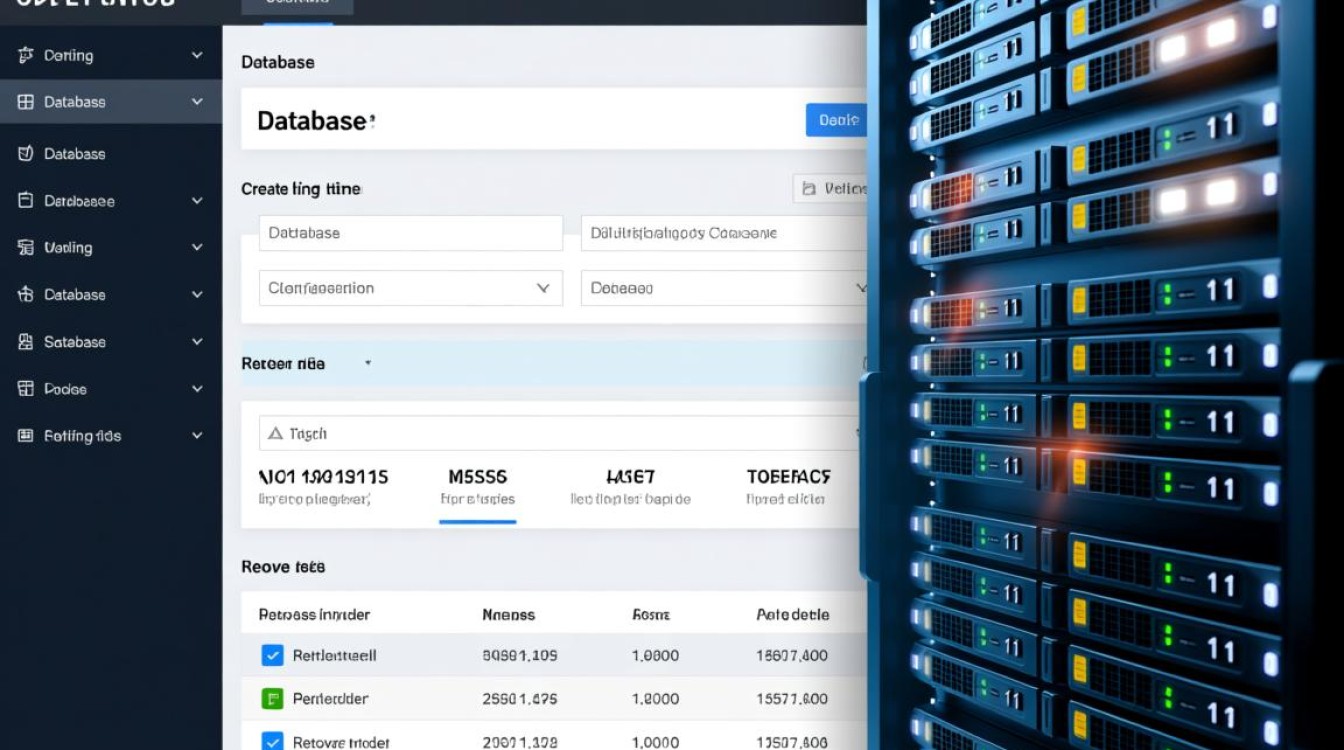Click the grid icon of highlighted Database item

[26, 102]
